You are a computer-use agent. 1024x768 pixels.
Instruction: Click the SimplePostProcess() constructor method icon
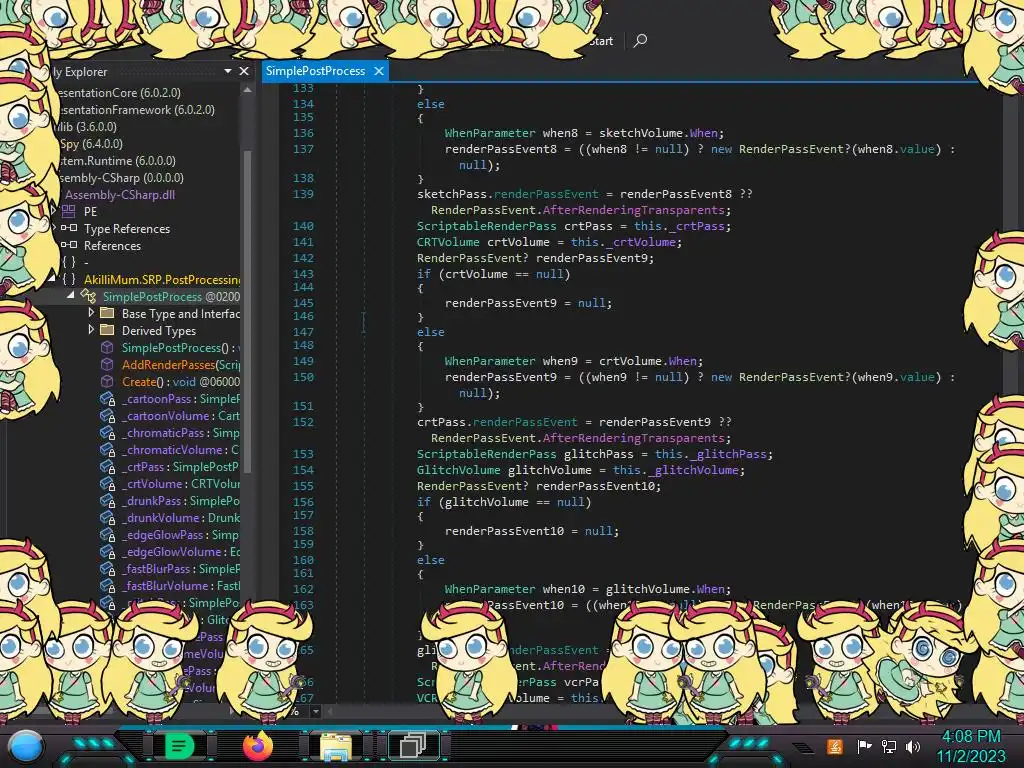[107, 347]
